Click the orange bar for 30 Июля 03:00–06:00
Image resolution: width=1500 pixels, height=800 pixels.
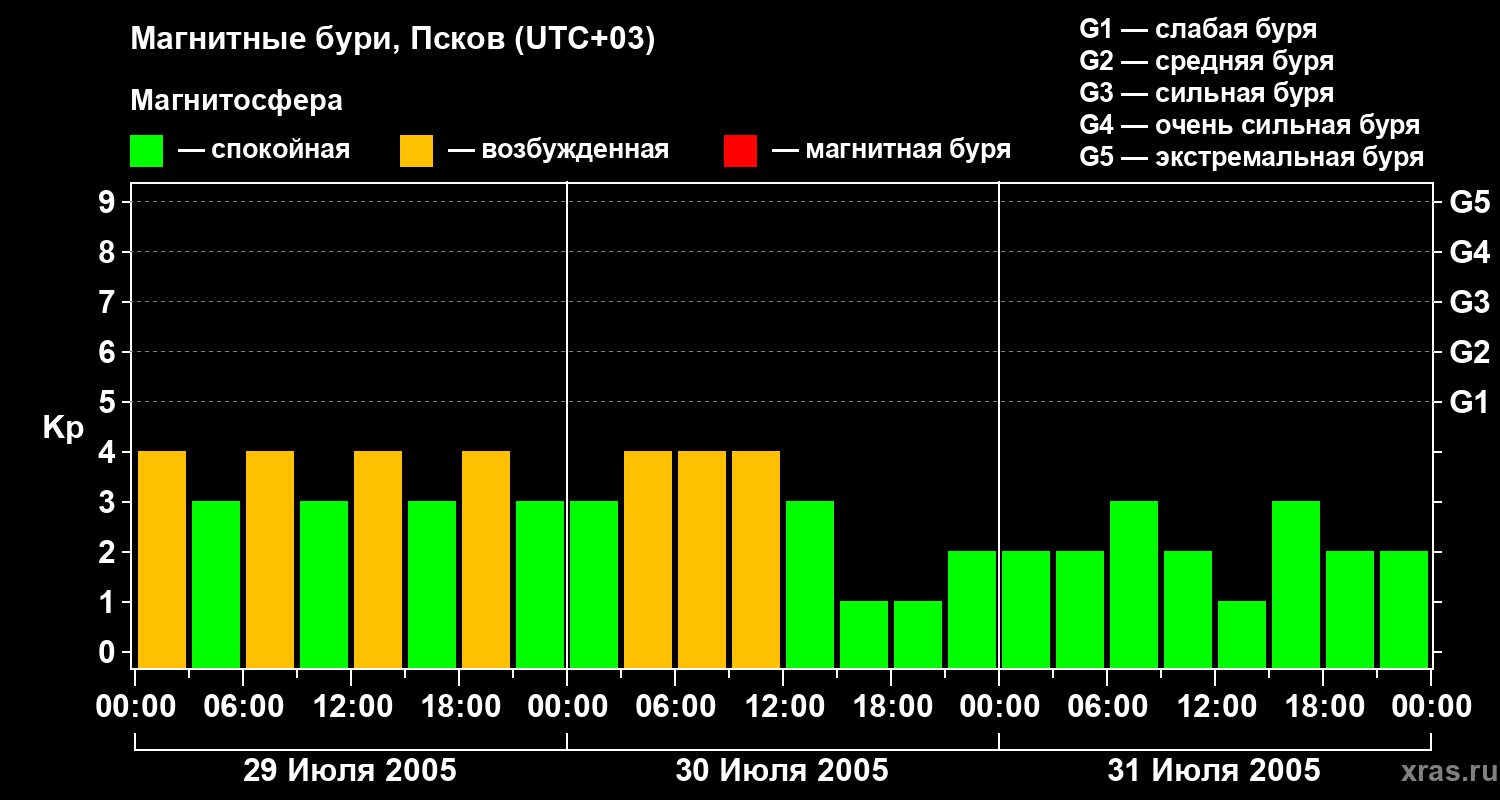coord(648,559)
